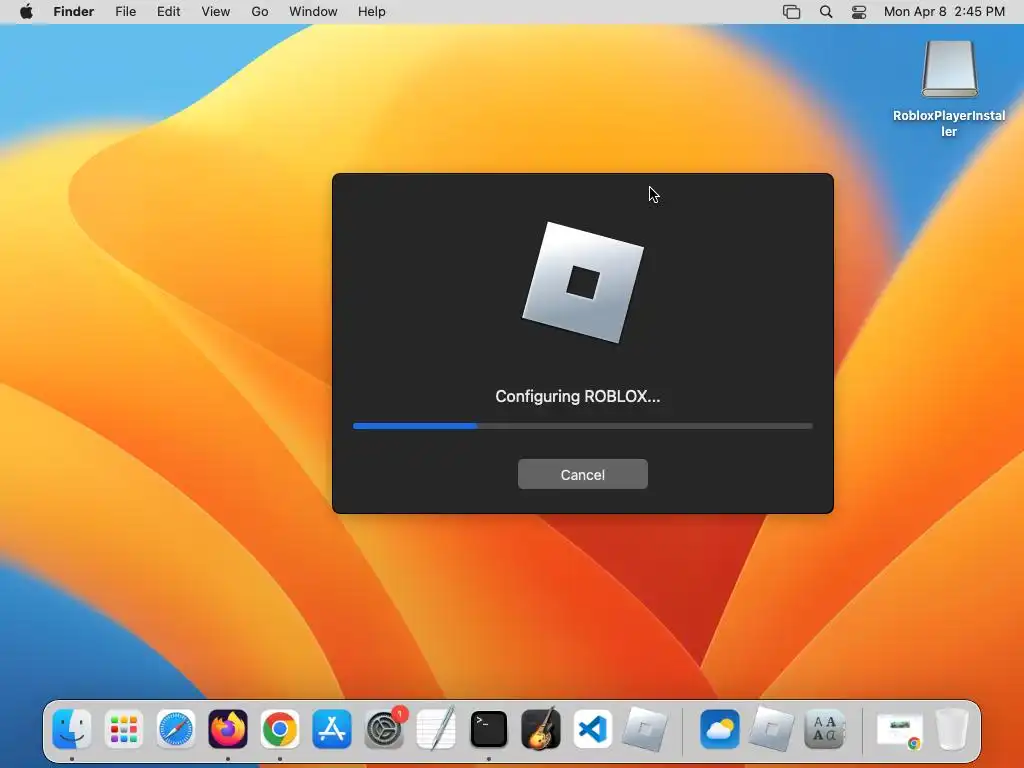Open Font Book from the Dock
Image resolution: width=1024 pixels, height=768 pixels.
click(824, 729)
